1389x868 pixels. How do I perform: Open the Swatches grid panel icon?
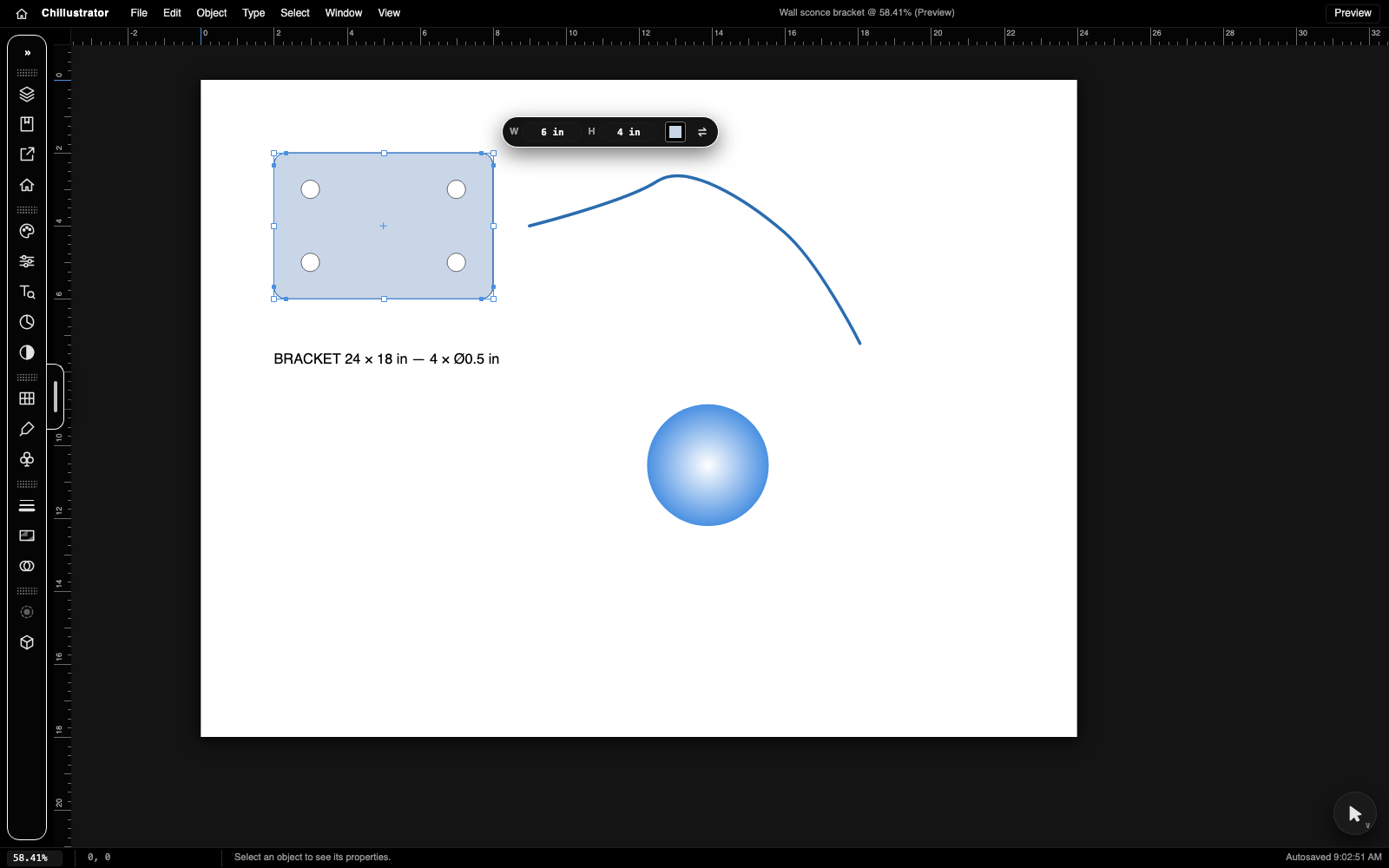click(x=27, y=398)
